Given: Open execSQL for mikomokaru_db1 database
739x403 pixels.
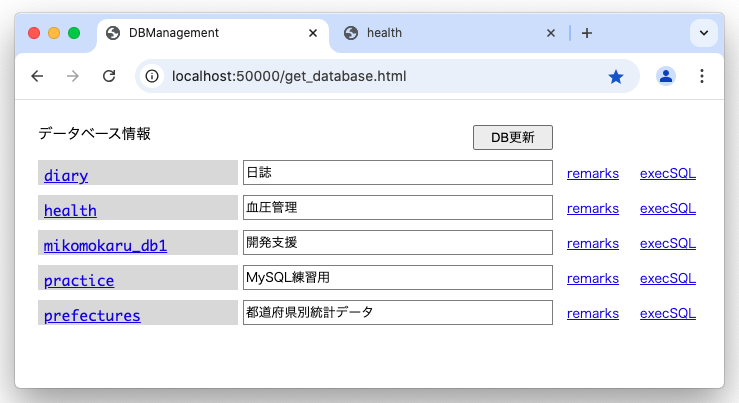Looking at the screenshot, I should tap(667, 243).
